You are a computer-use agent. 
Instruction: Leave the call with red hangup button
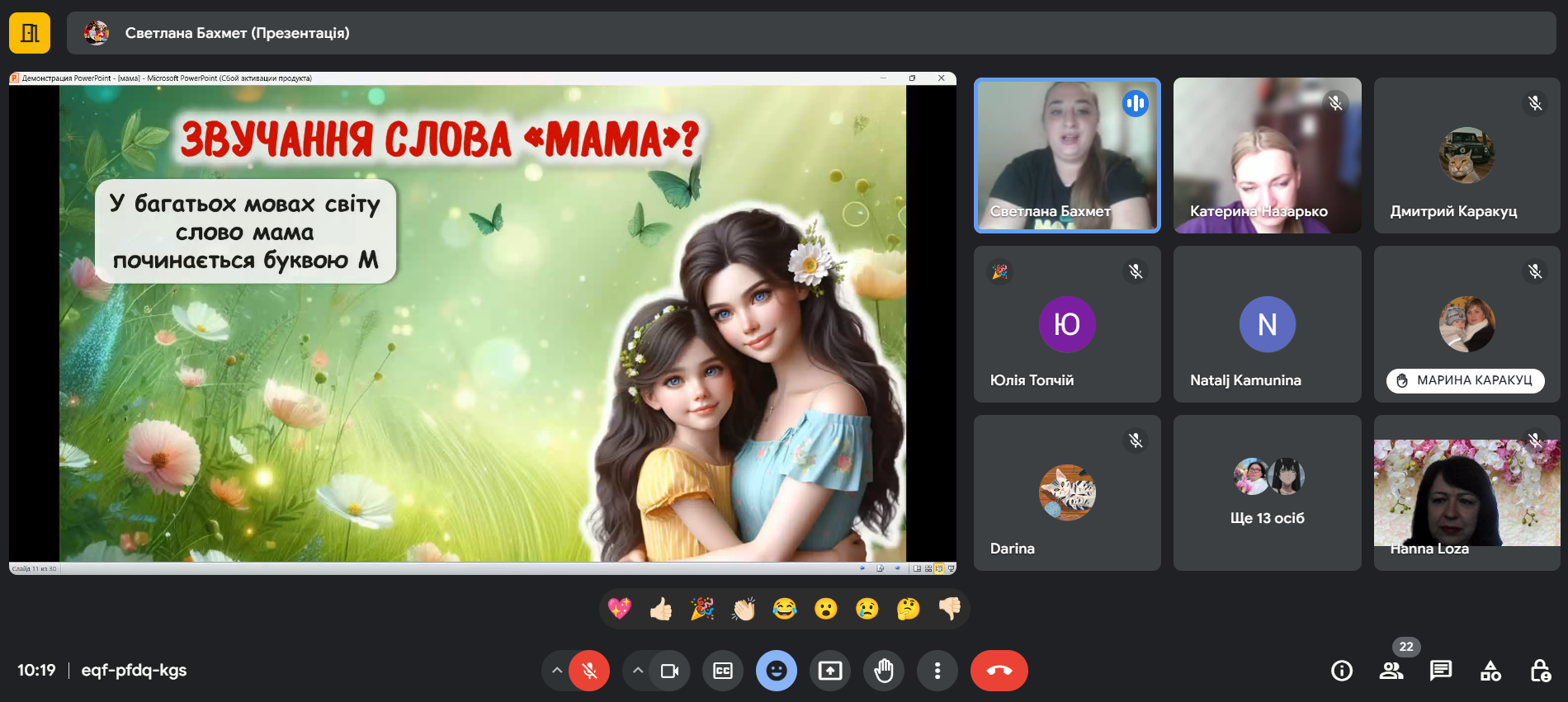pos(999,671)
